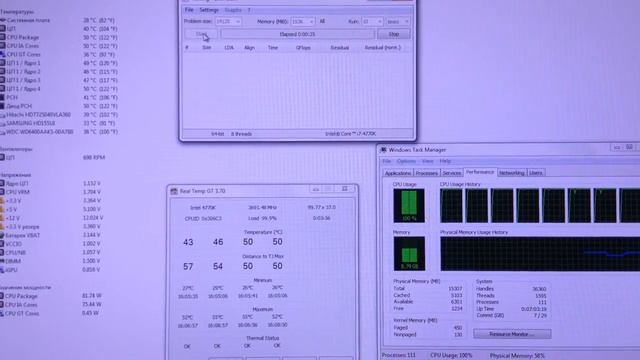Click the All memory button in LinX
Image resolution: width=640 pixels, height=360 pixels.
(x=322, y=21)
